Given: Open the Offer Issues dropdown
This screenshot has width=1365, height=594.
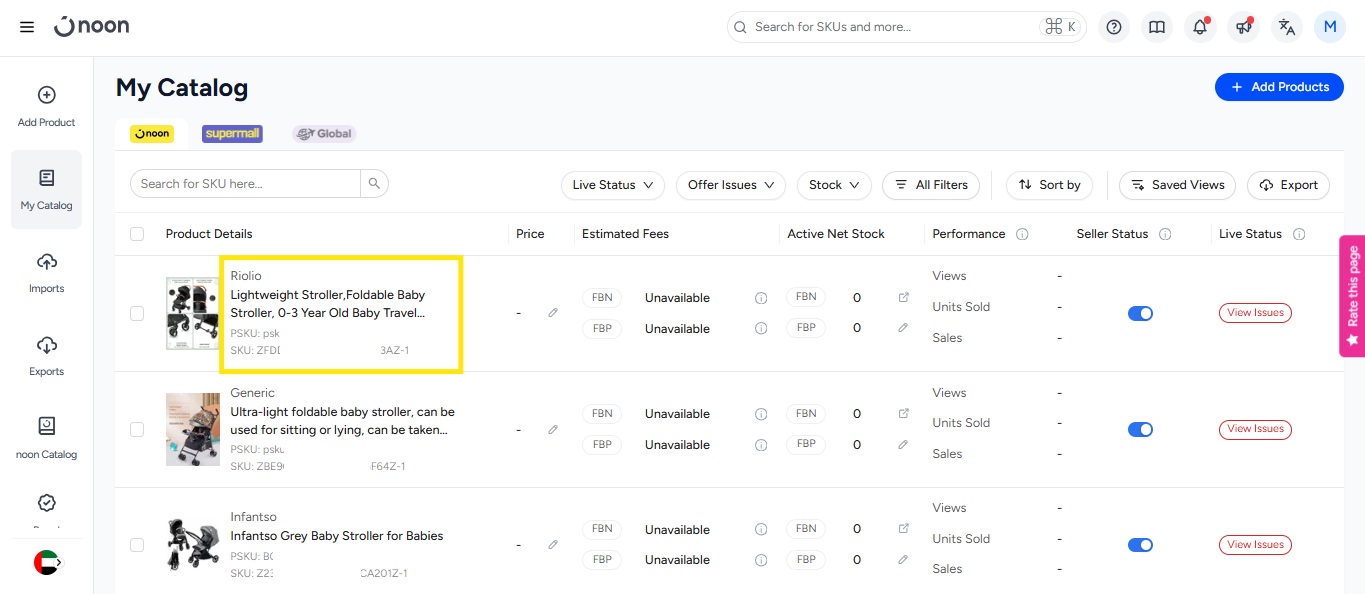Looking at the screenshot, I should pyautogui.click(x=731, y=185).
